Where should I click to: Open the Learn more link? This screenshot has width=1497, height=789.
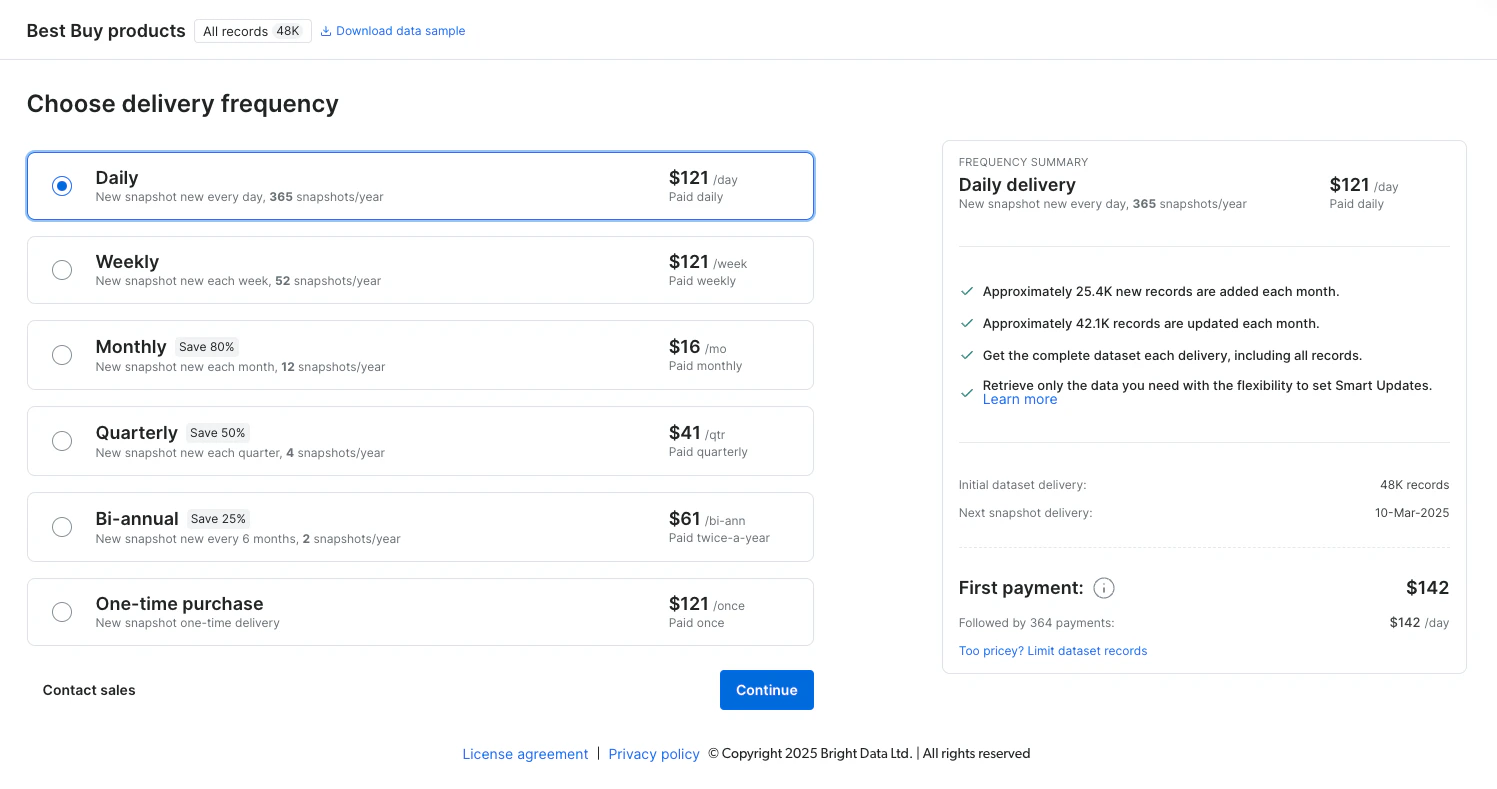point(1019,400)
